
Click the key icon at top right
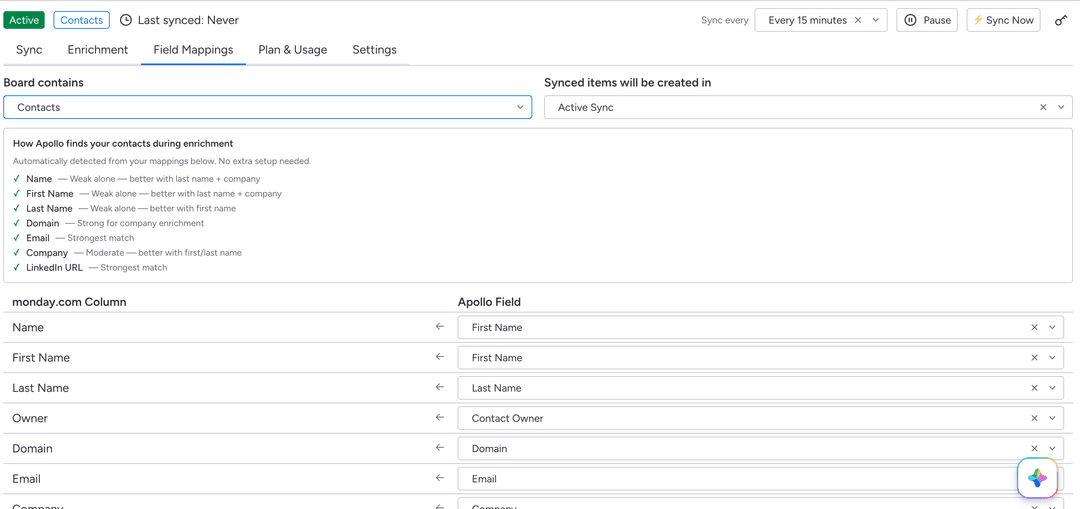click(x=1061, y=21)
